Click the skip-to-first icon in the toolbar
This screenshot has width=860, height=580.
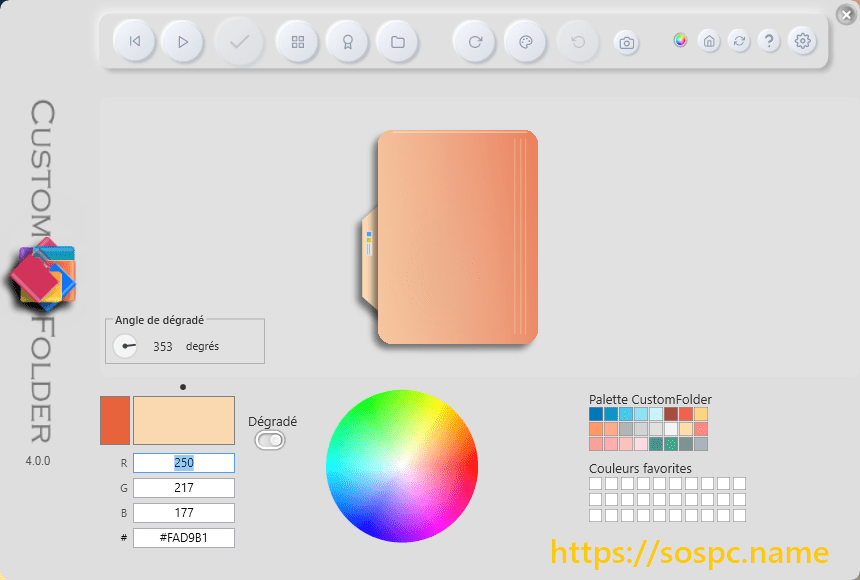point(134,41)
